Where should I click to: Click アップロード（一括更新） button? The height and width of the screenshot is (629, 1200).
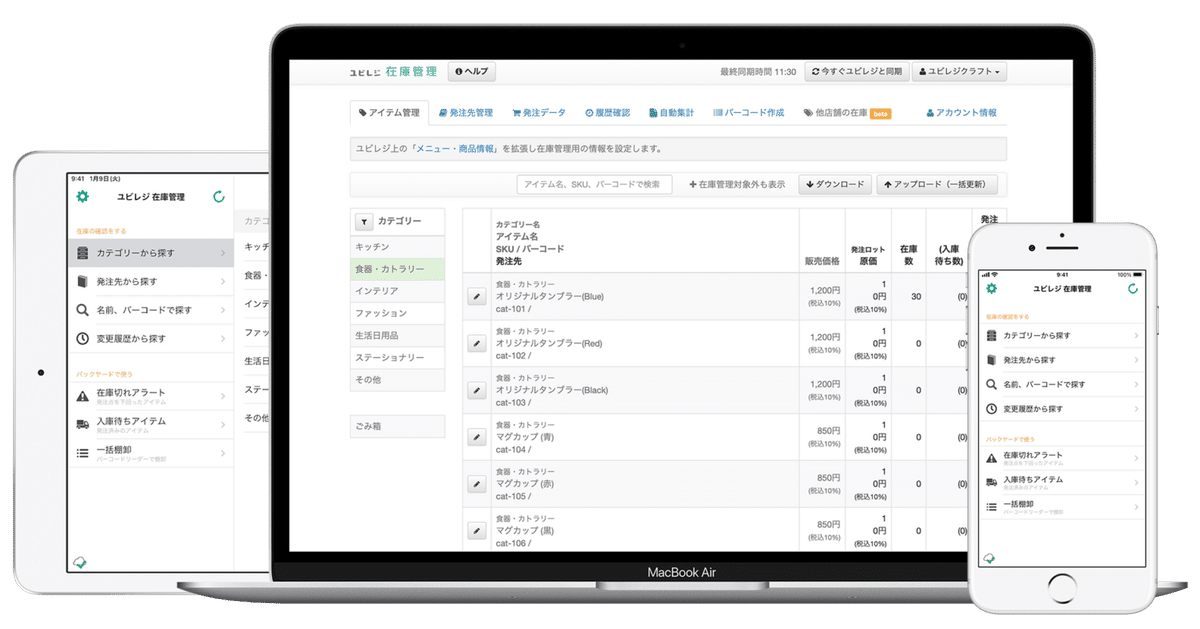(x=936, y=185)
